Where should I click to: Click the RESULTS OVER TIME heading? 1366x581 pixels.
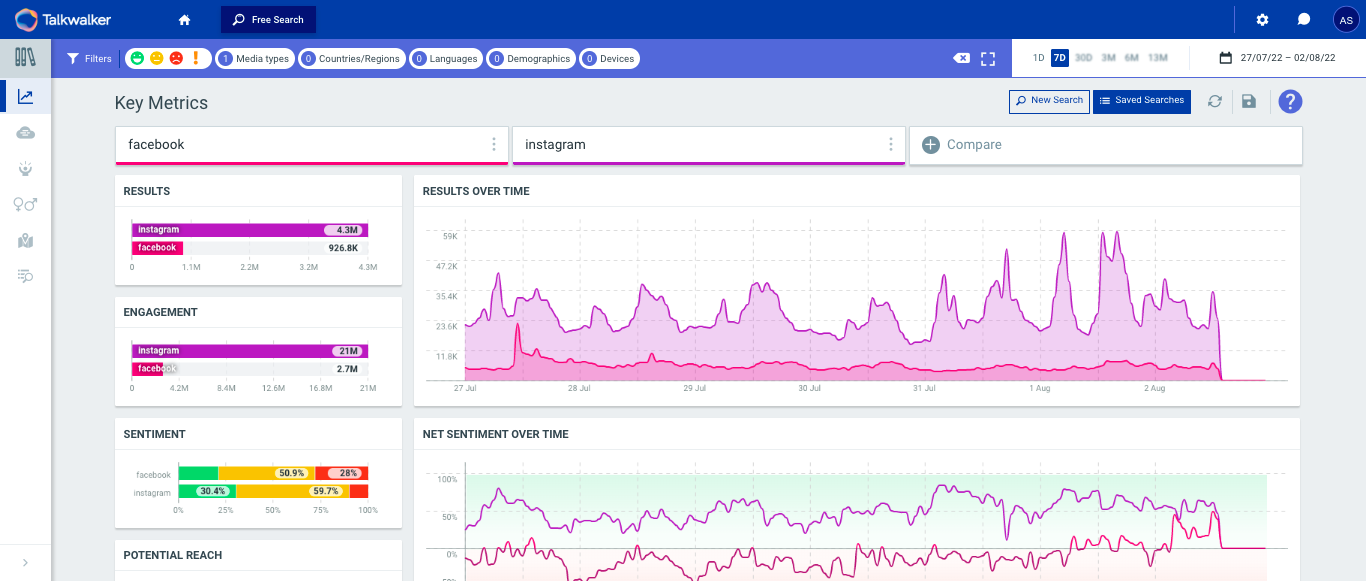476,192
